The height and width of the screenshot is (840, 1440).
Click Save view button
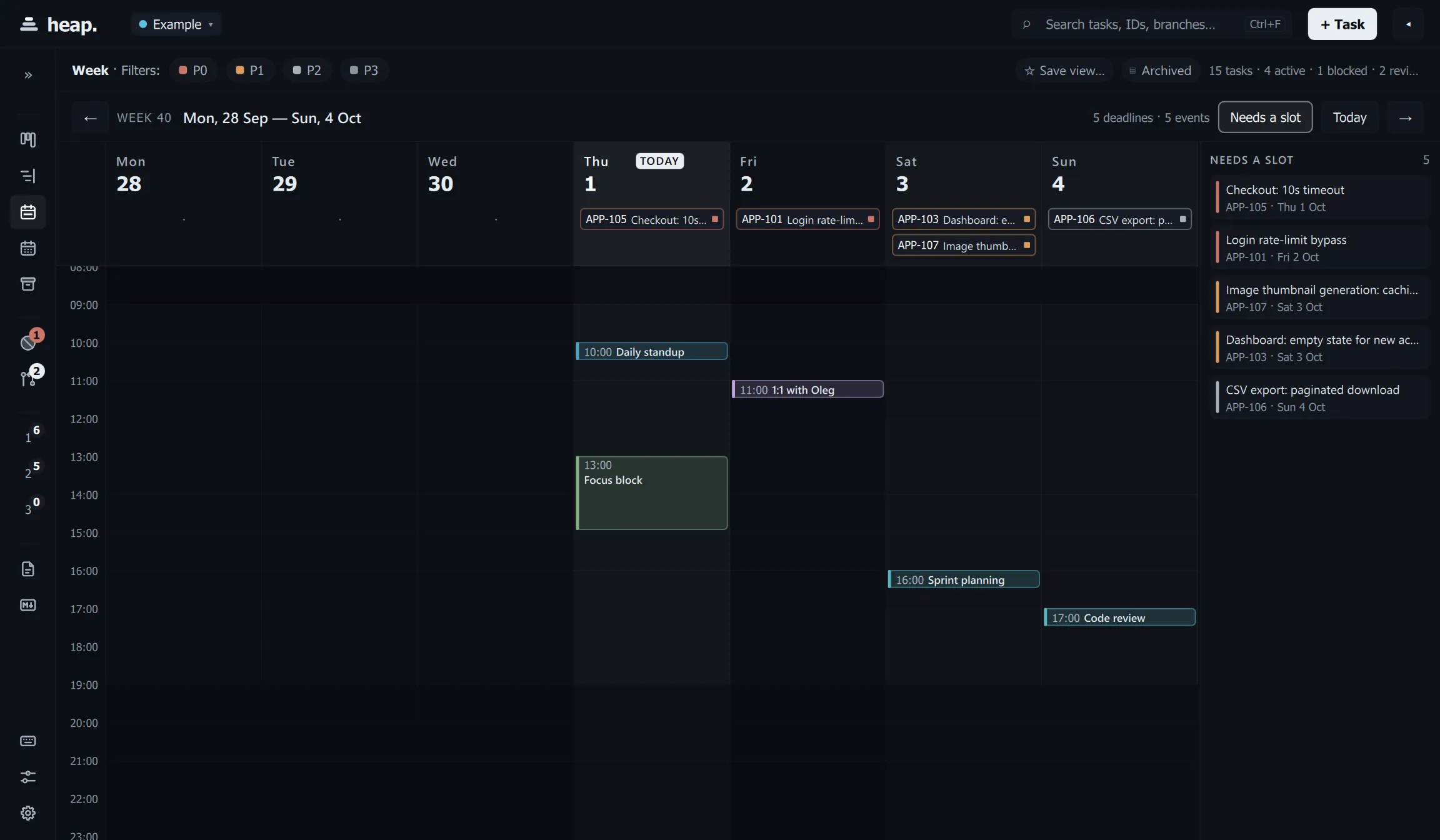(1064, 71)
